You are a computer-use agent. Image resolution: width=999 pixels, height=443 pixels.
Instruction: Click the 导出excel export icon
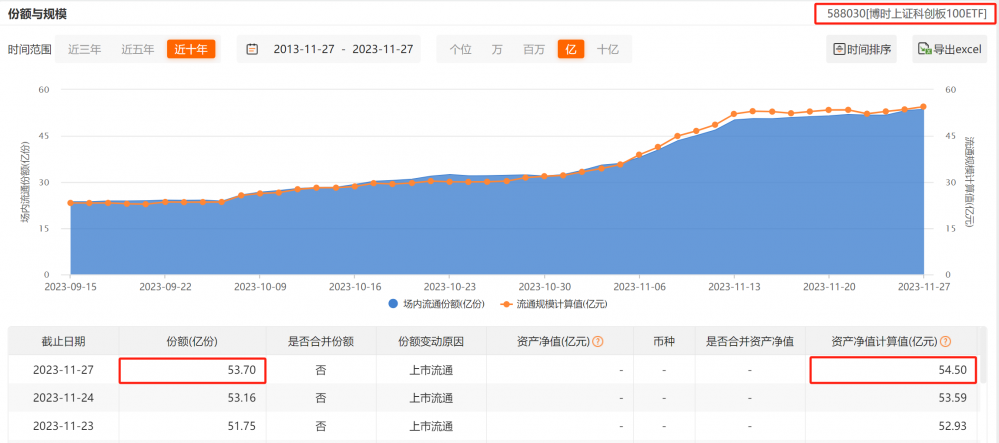tap(925, 49)
